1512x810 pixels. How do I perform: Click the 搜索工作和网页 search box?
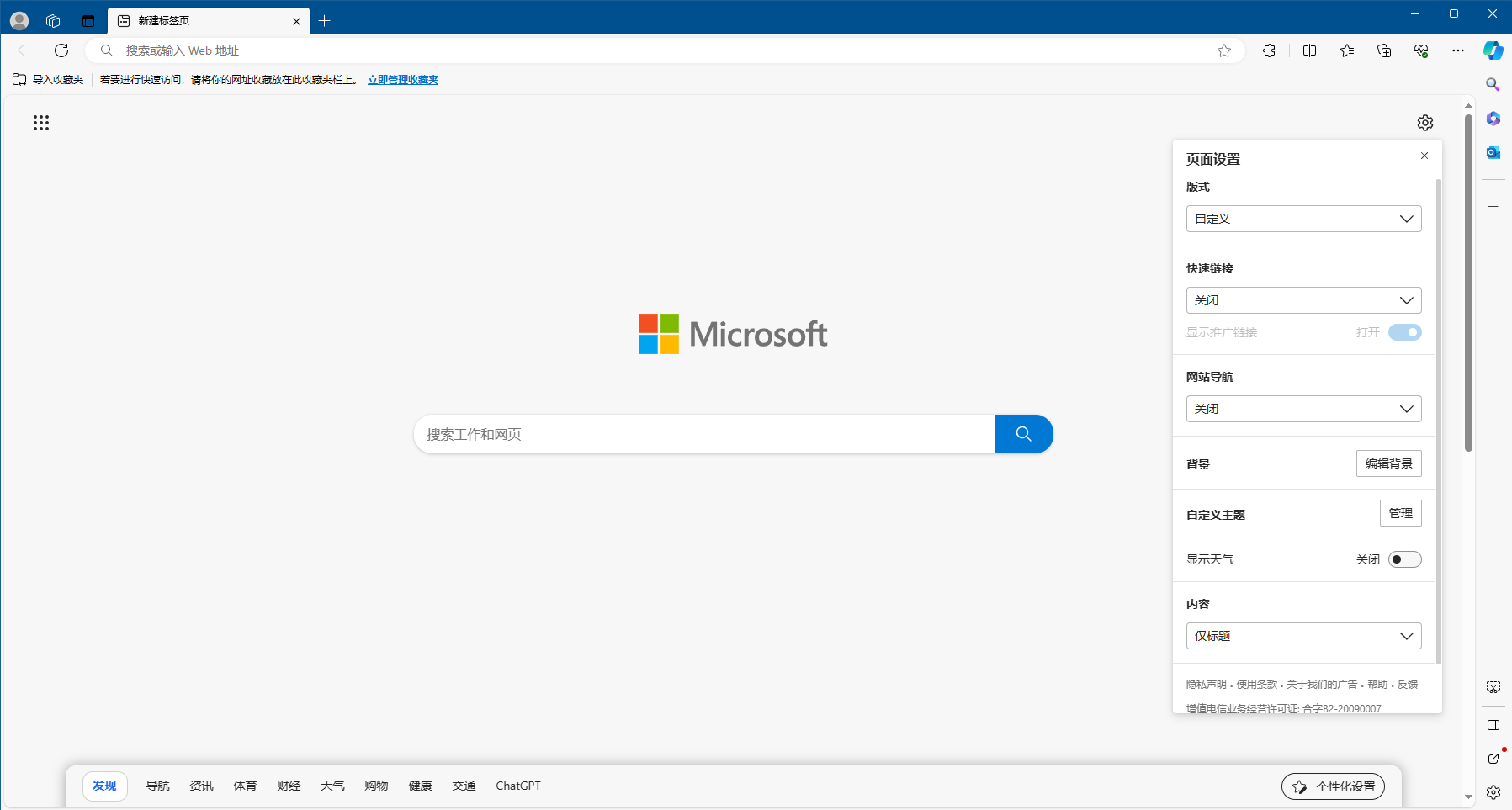tap(703, 434)
